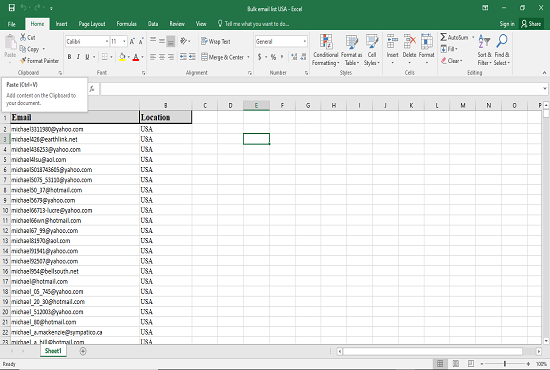The height and width of the screenshot is (370, 550).
Task: Toggle middle align
Action: point(162,41)
